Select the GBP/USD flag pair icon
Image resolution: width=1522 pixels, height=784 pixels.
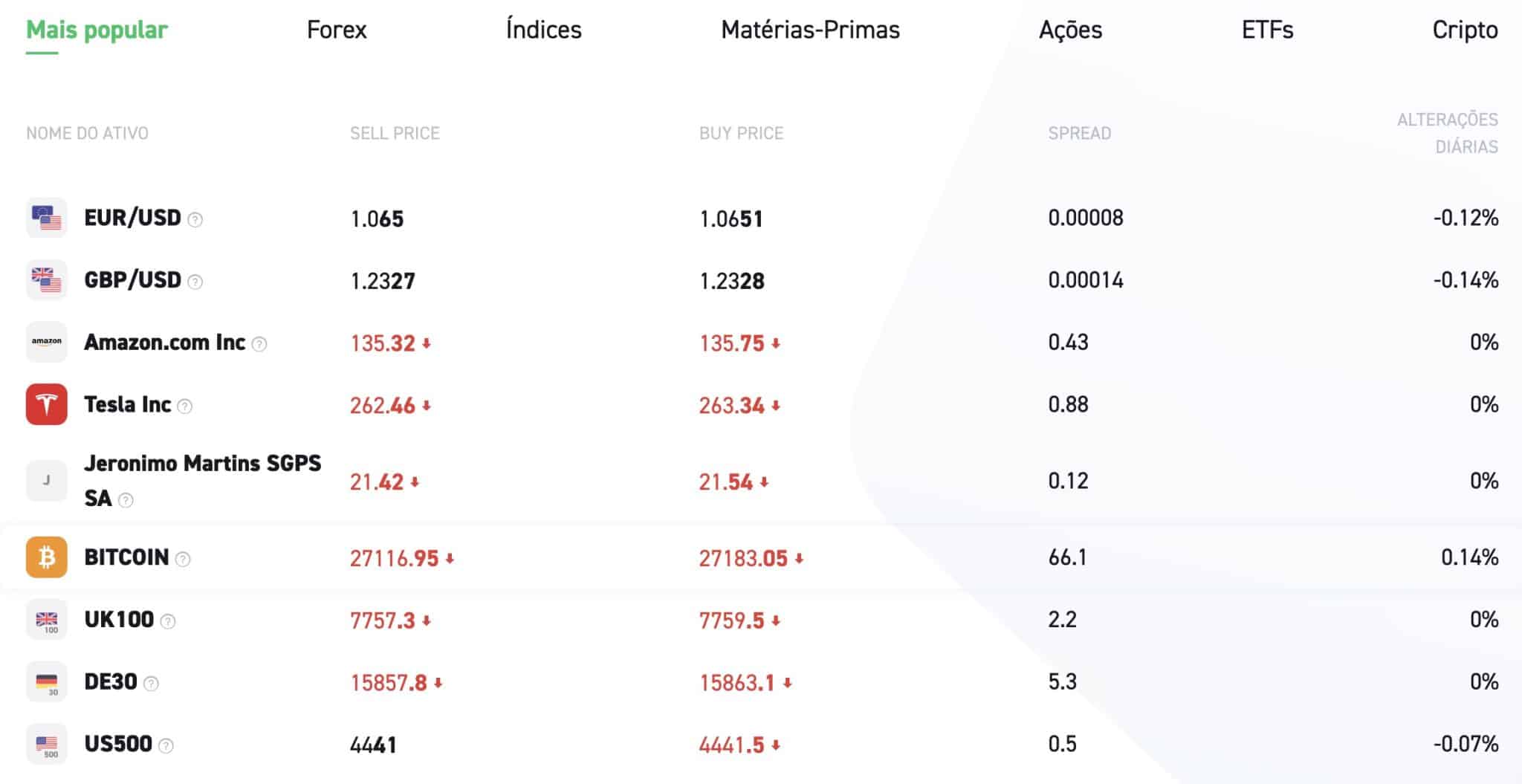pyautogui.click(x=48, y=280)
